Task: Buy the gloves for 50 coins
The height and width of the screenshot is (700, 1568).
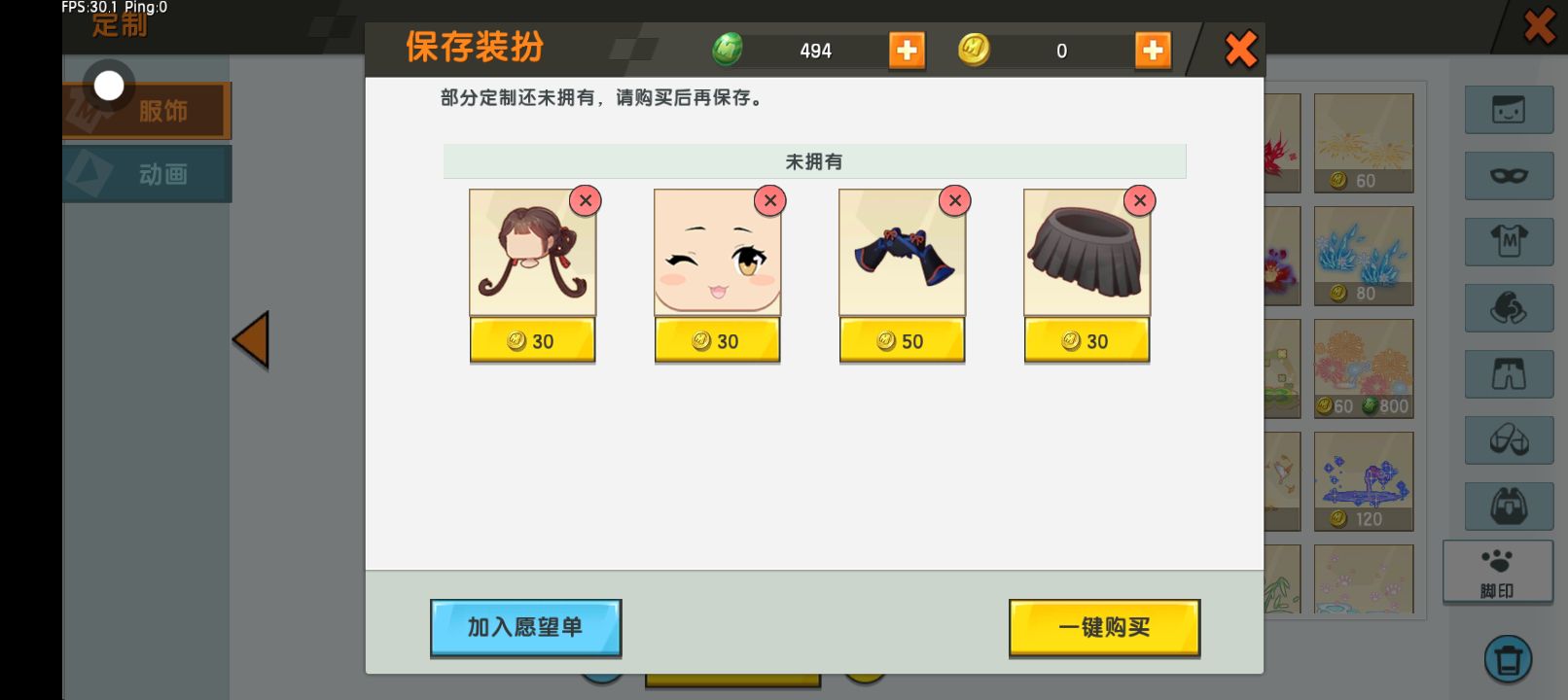Action: pyautogui.click(x=902, y=341)
